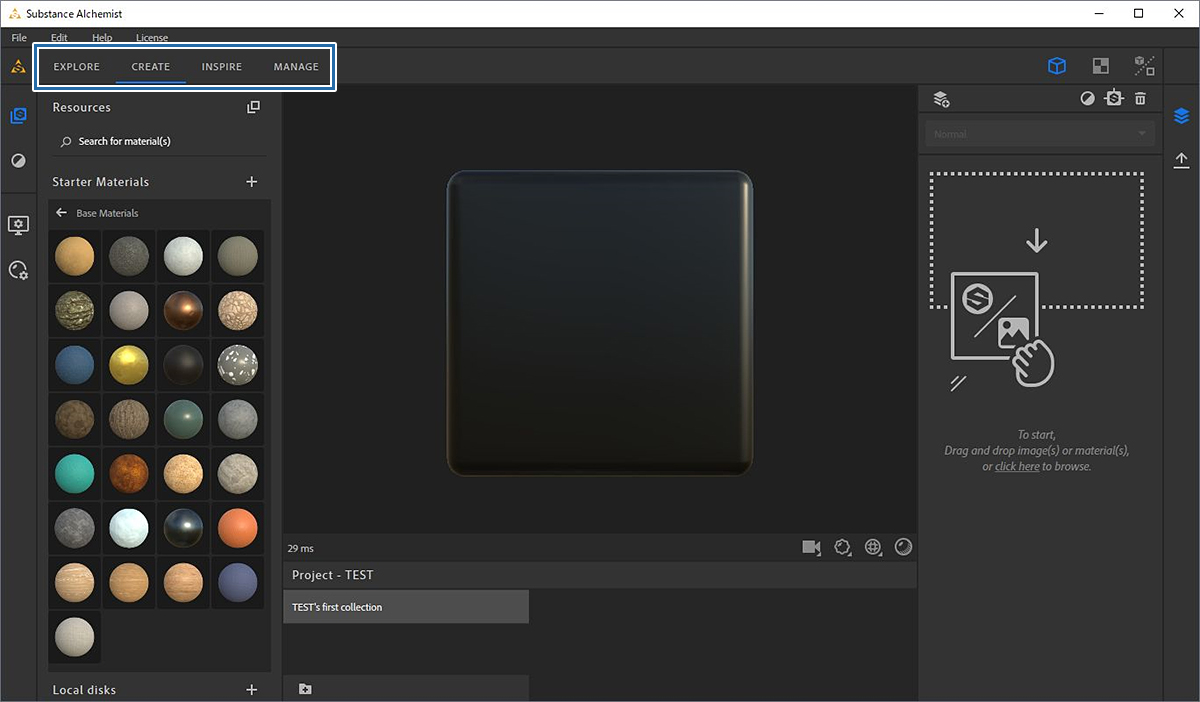Select the bright orange material thumbnail

point(237,528)
